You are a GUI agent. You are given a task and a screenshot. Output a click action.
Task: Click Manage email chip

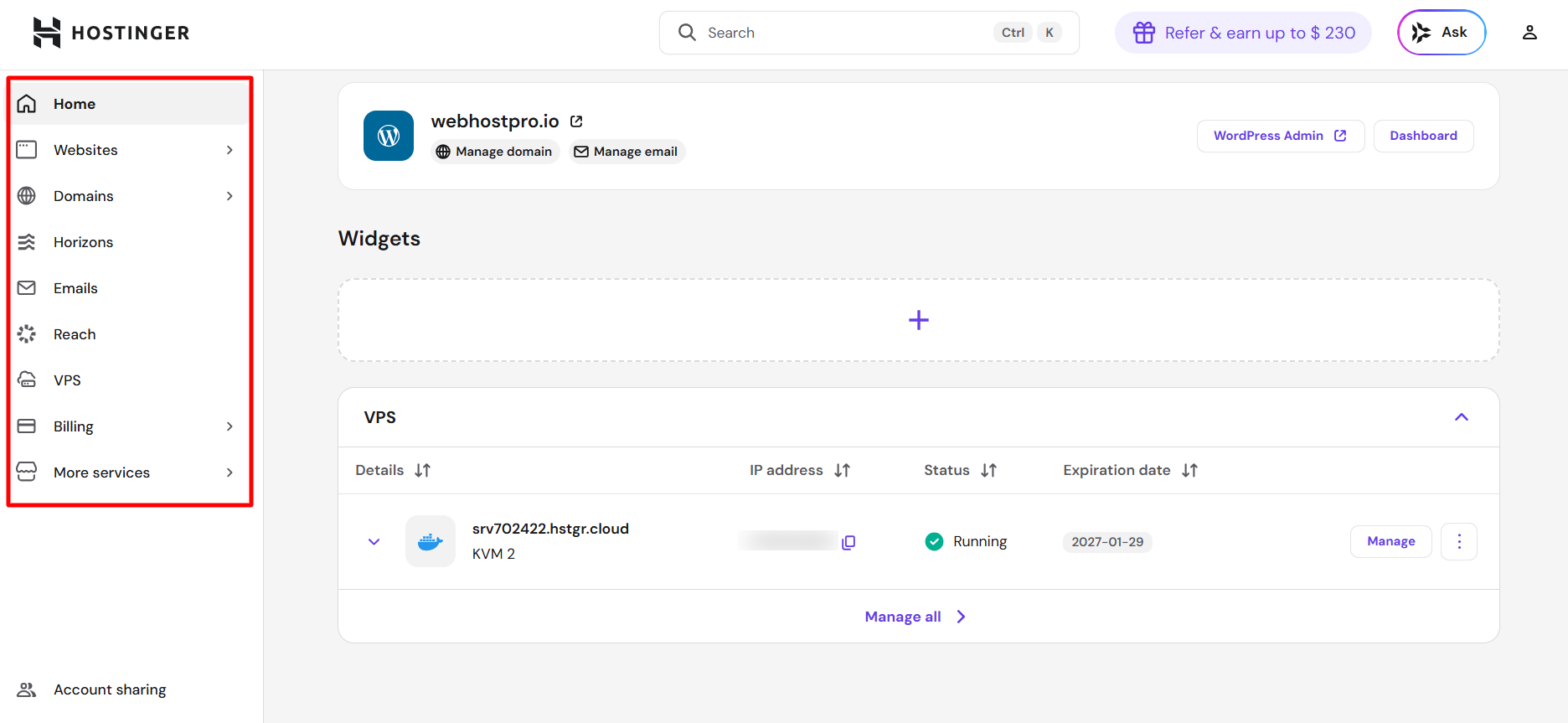tap(627, 152)
